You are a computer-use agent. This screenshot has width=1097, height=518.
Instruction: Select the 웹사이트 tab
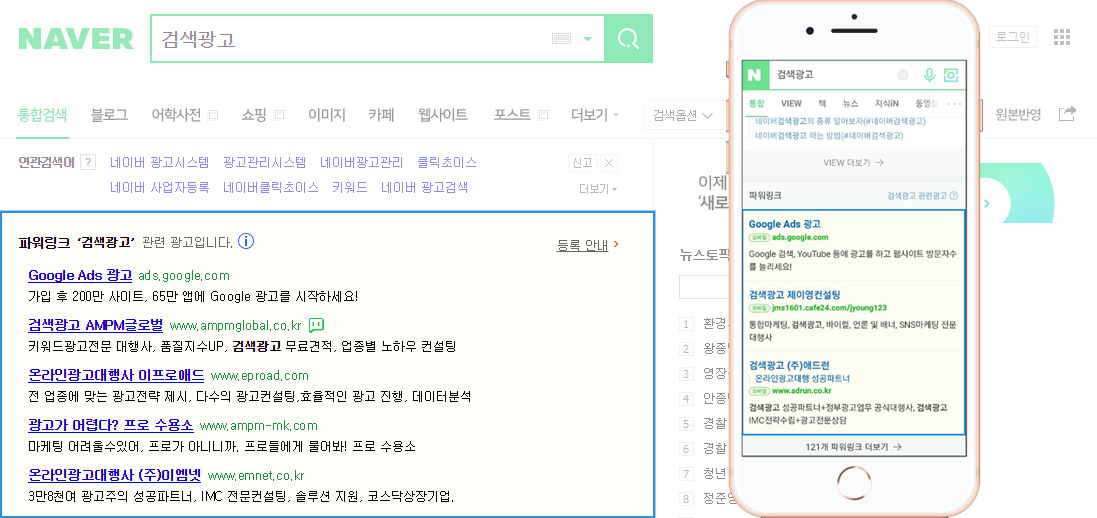tap(443, 115)
